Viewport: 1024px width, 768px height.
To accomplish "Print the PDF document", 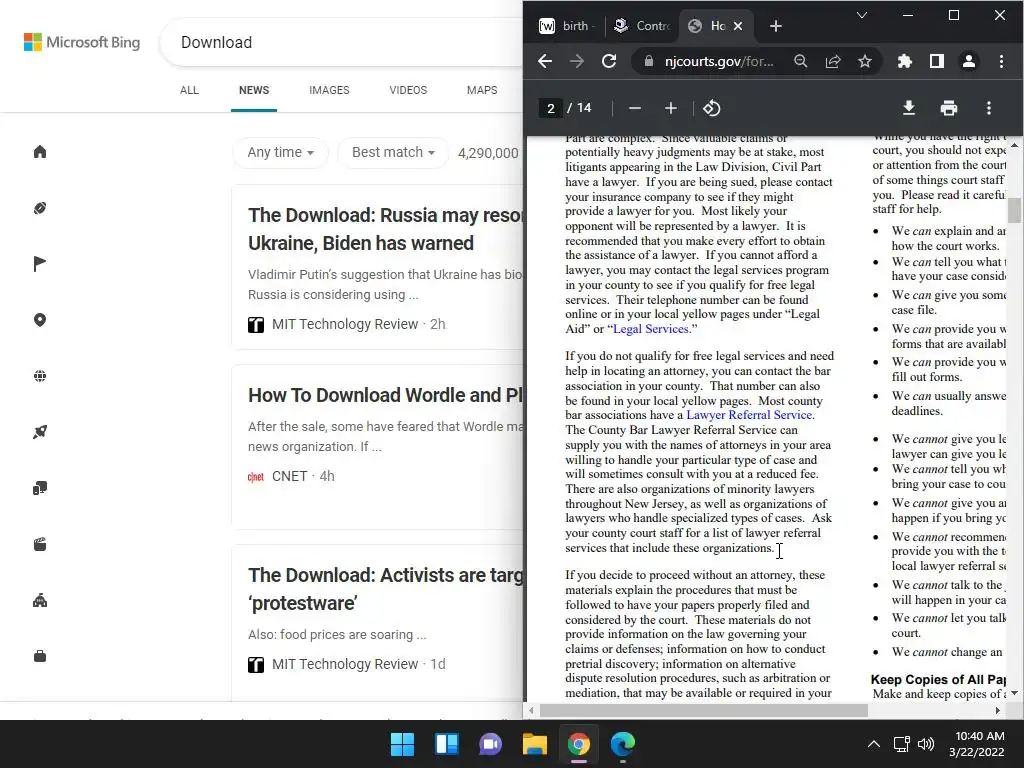I will [949, 108].
